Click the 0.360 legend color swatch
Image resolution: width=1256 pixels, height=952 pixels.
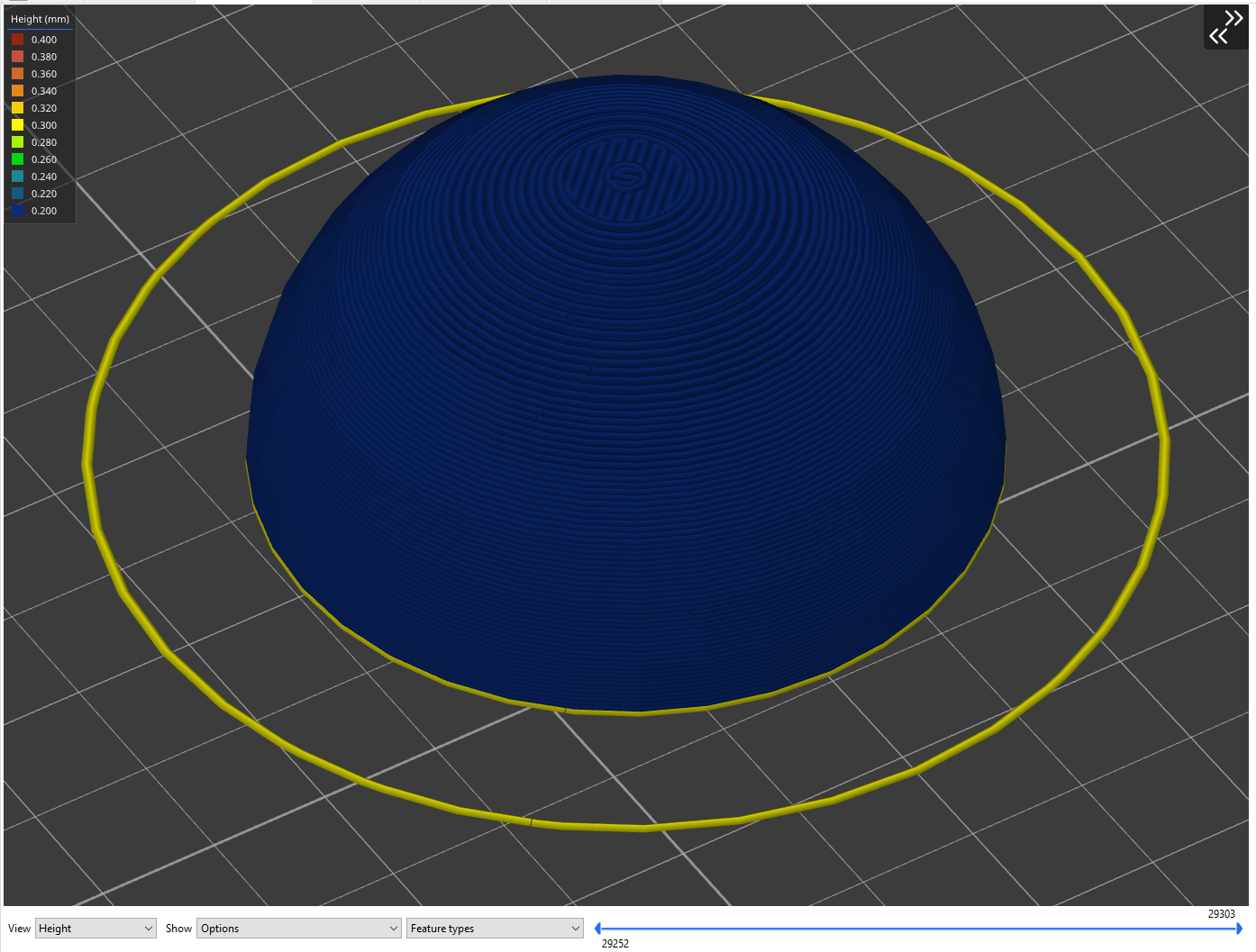(17, 74)
